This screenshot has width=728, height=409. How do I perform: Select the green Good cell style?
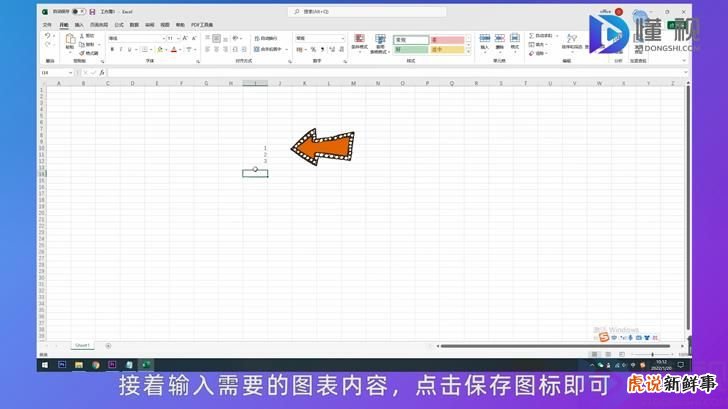pyautogui.click(x=411, y=49)
